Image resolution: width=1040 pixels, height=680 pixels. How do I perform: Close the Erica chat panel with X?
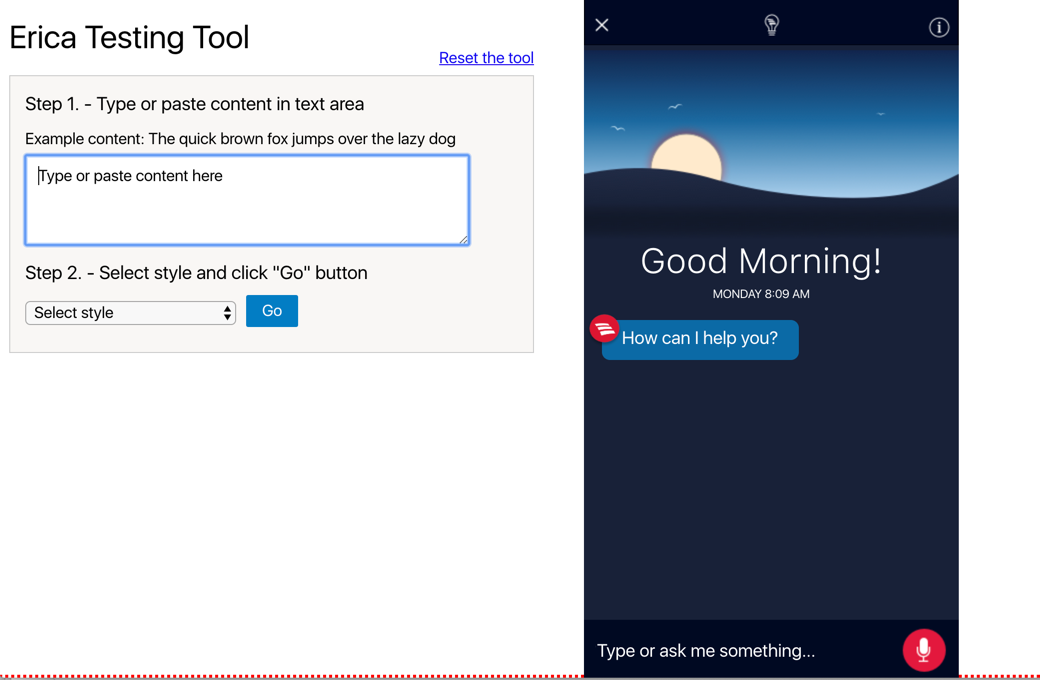coord(602,25)
